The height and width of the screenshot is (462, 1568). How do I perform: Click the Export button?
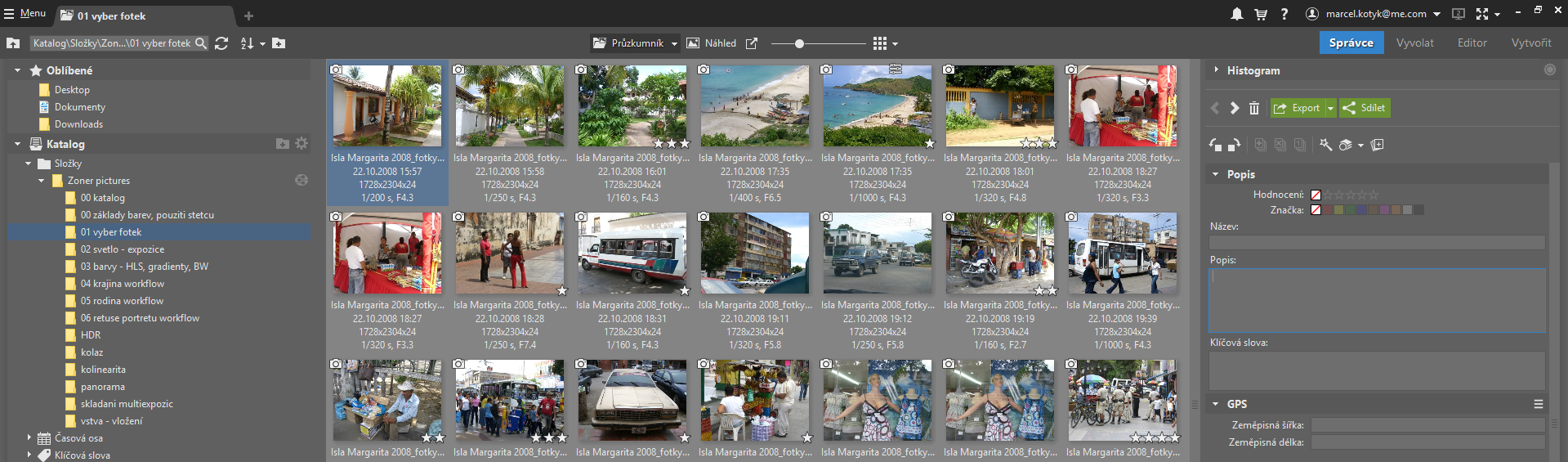coord(1298,108)
